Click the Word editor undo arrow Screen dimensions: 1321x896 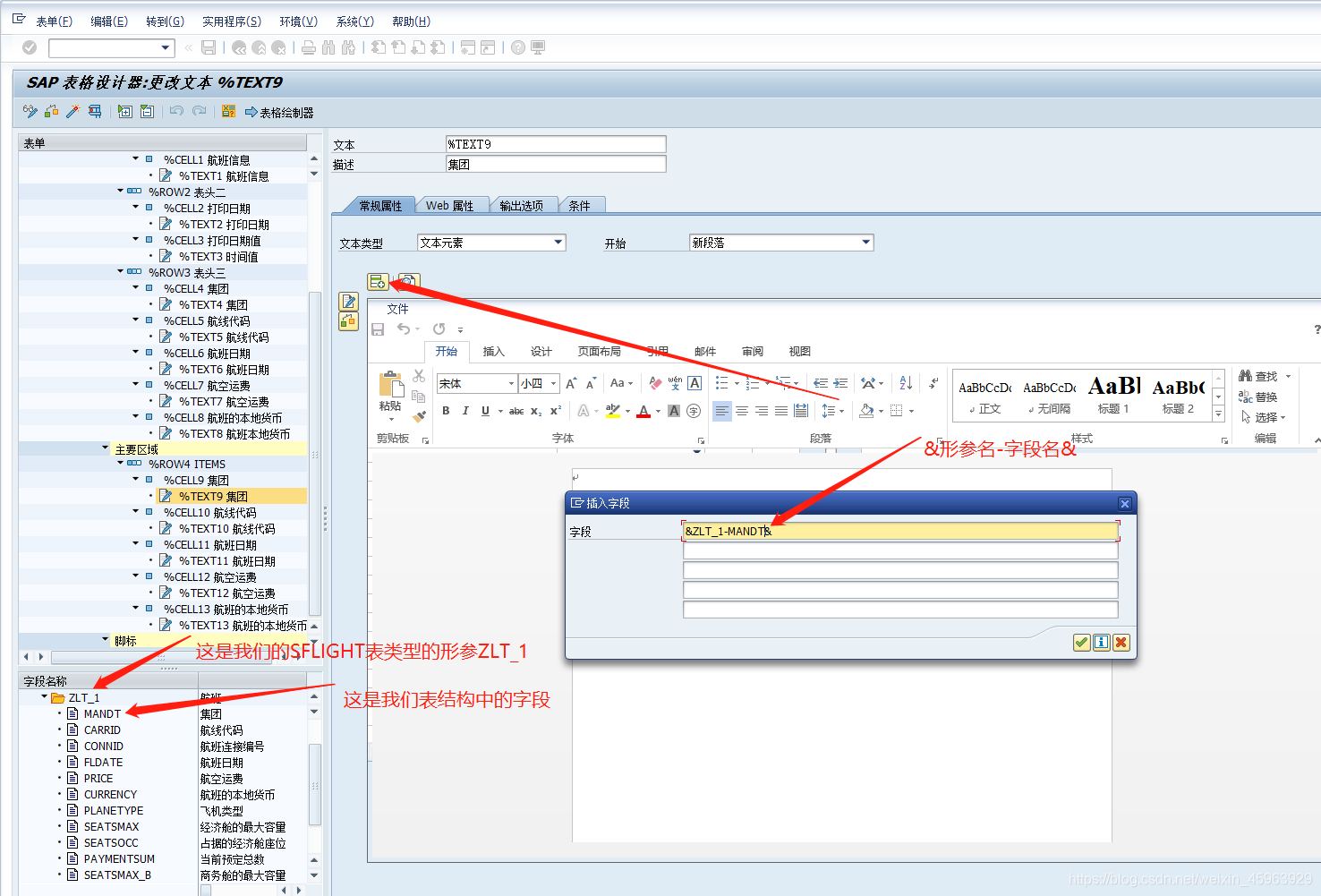point(404,329)
